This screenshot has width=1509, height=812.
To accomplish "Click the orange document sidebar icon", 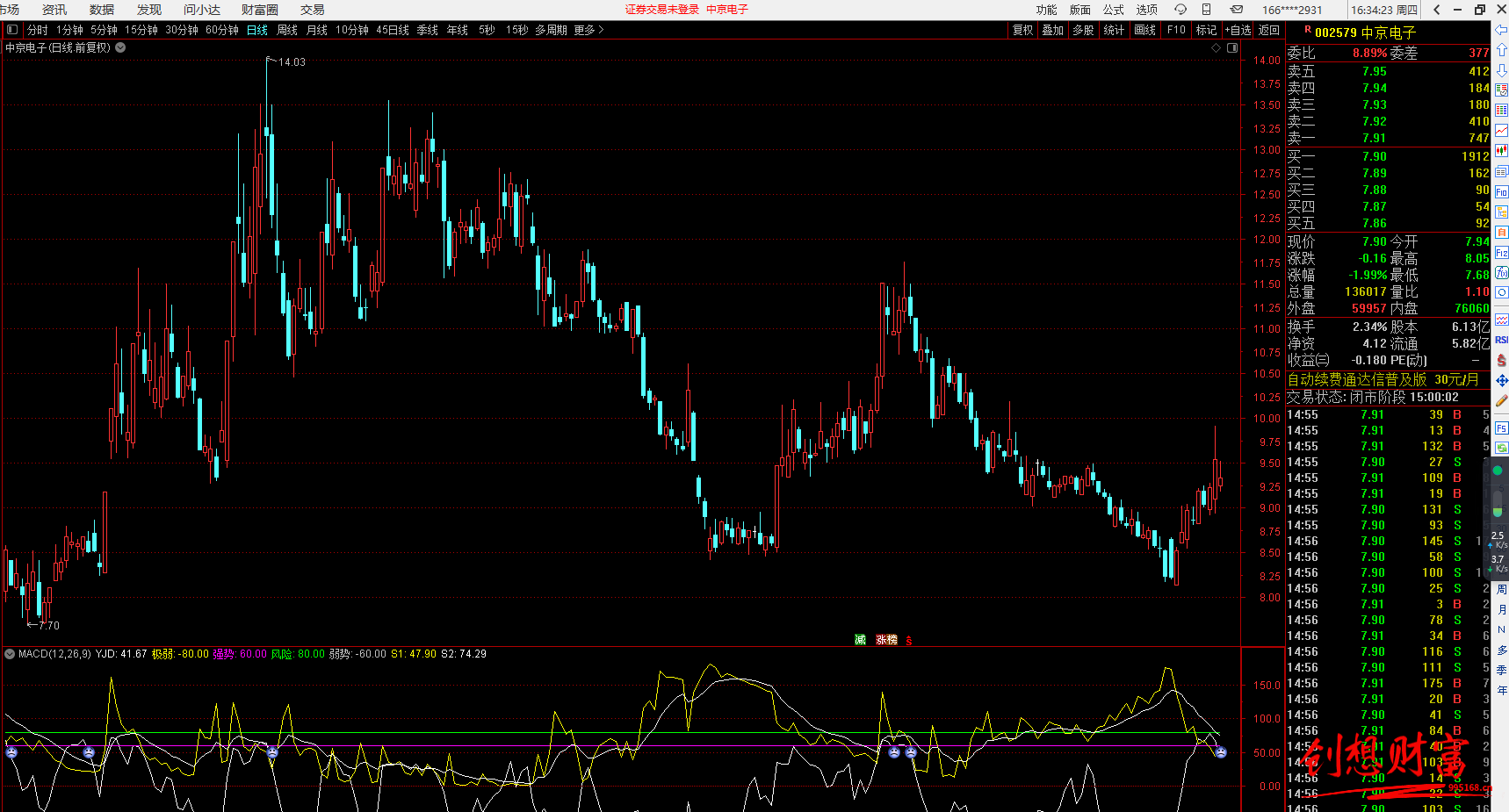I will [x=1501, y=232].
